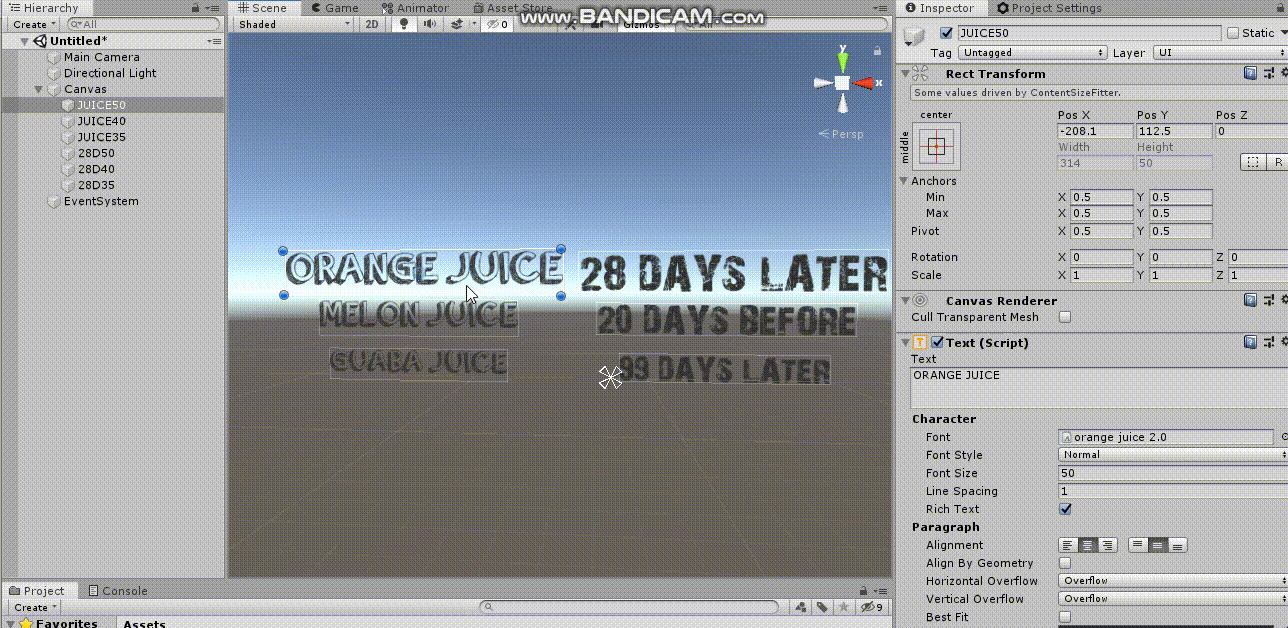1288x628 pixels.
Task: Click the Font Size field
Action: click(1173, 473)
